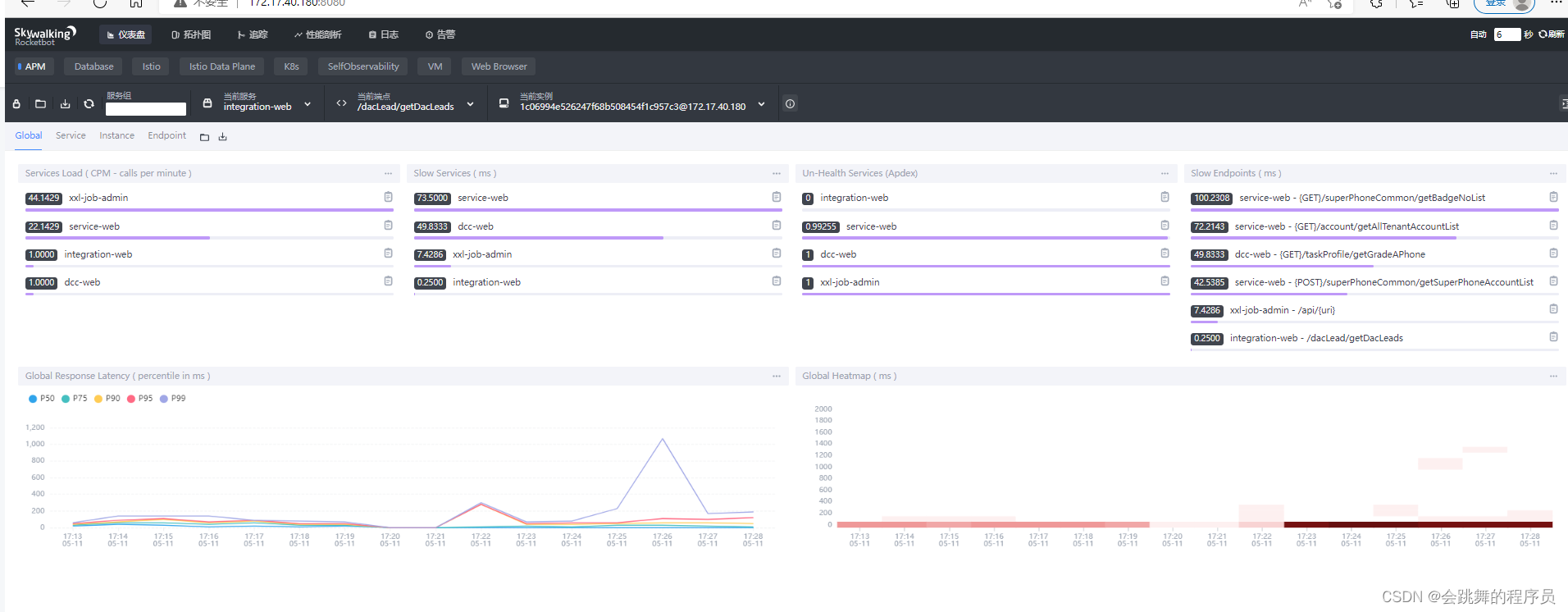Select the Istio dashboard tab
1568x612 pixels.
pos(151,66)
